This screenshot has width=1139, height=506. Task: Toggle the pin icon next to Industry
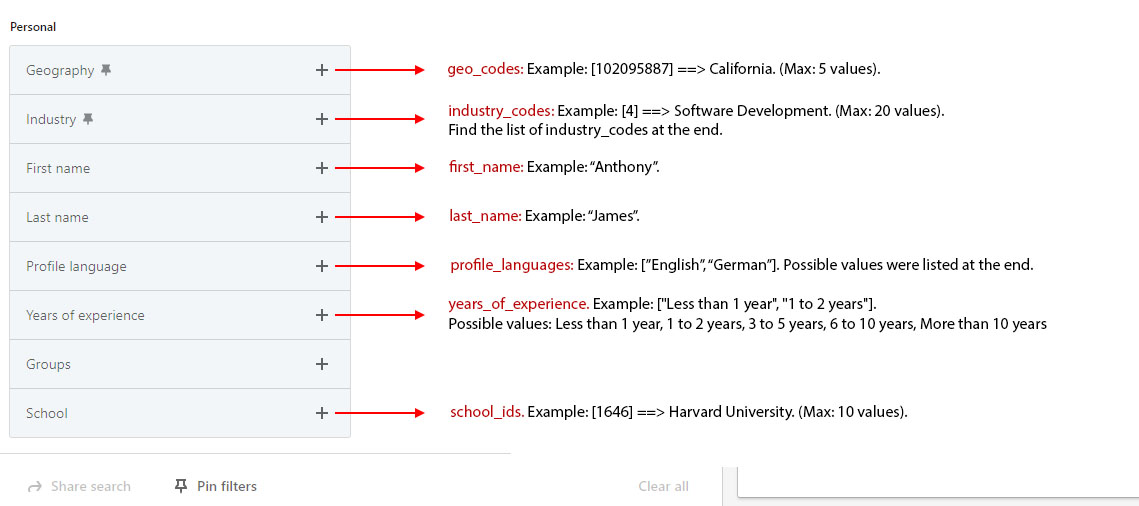coord(88,119)
